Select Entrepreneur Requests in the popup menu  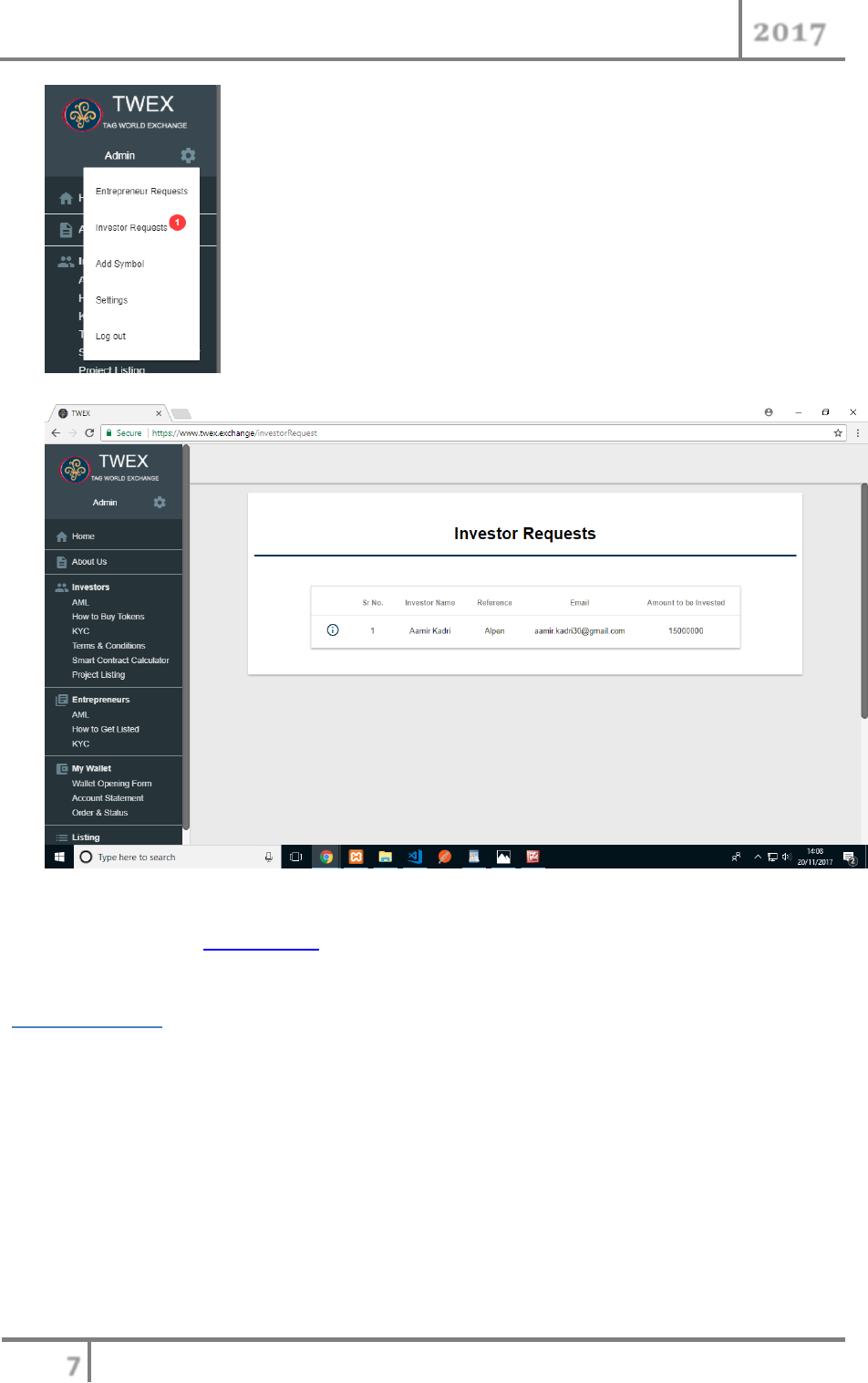[141, 192]
